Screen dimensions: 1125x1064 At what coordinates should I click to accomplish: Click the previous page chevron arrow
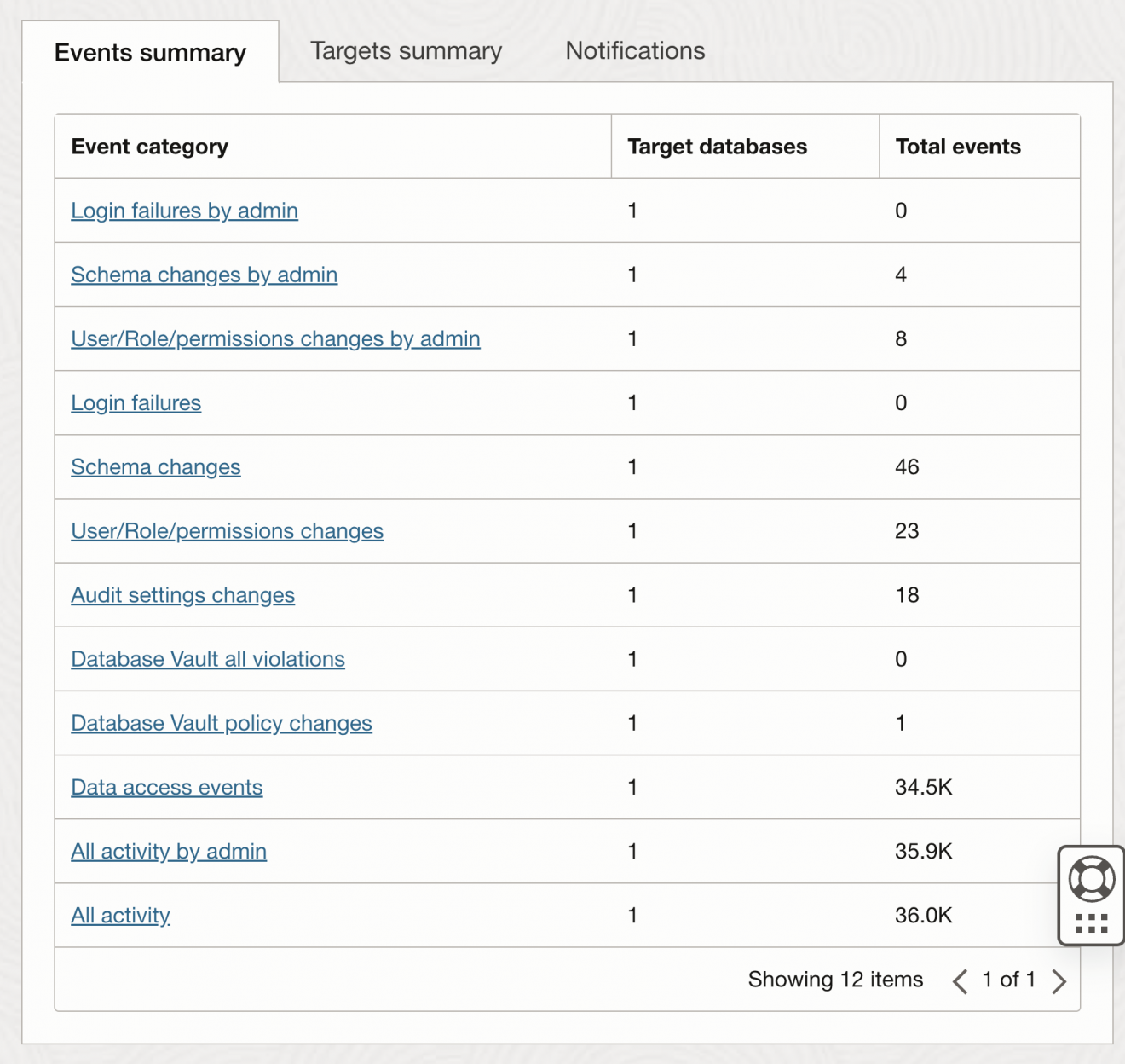tap(961, 980)
